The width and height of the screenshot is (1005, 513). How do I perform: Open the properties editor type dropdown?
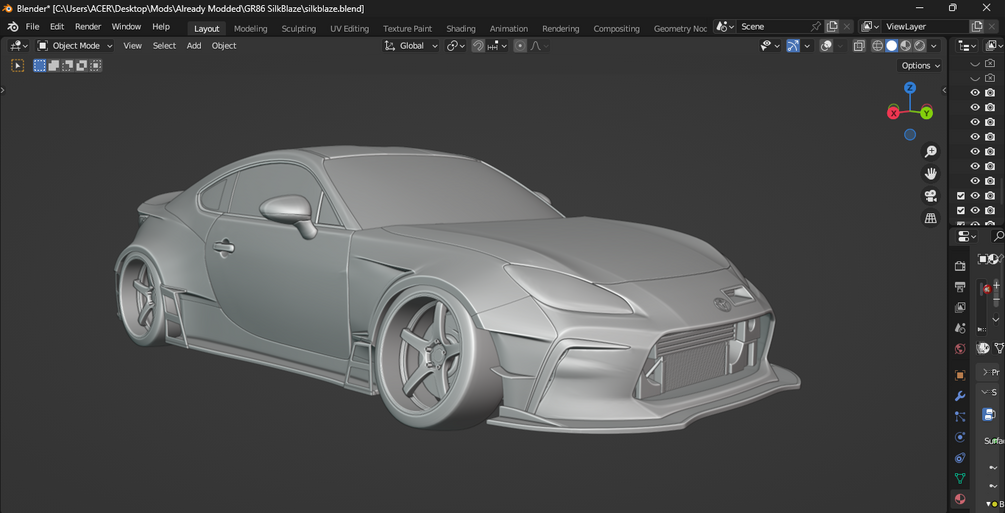pos(967,237)
